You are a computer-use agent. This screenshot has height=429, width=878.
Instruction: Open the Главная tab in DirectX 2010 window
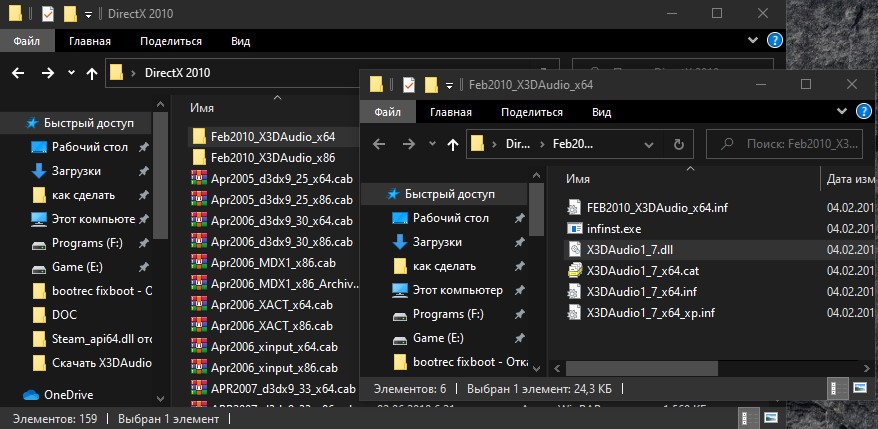[x=90, y=41]
